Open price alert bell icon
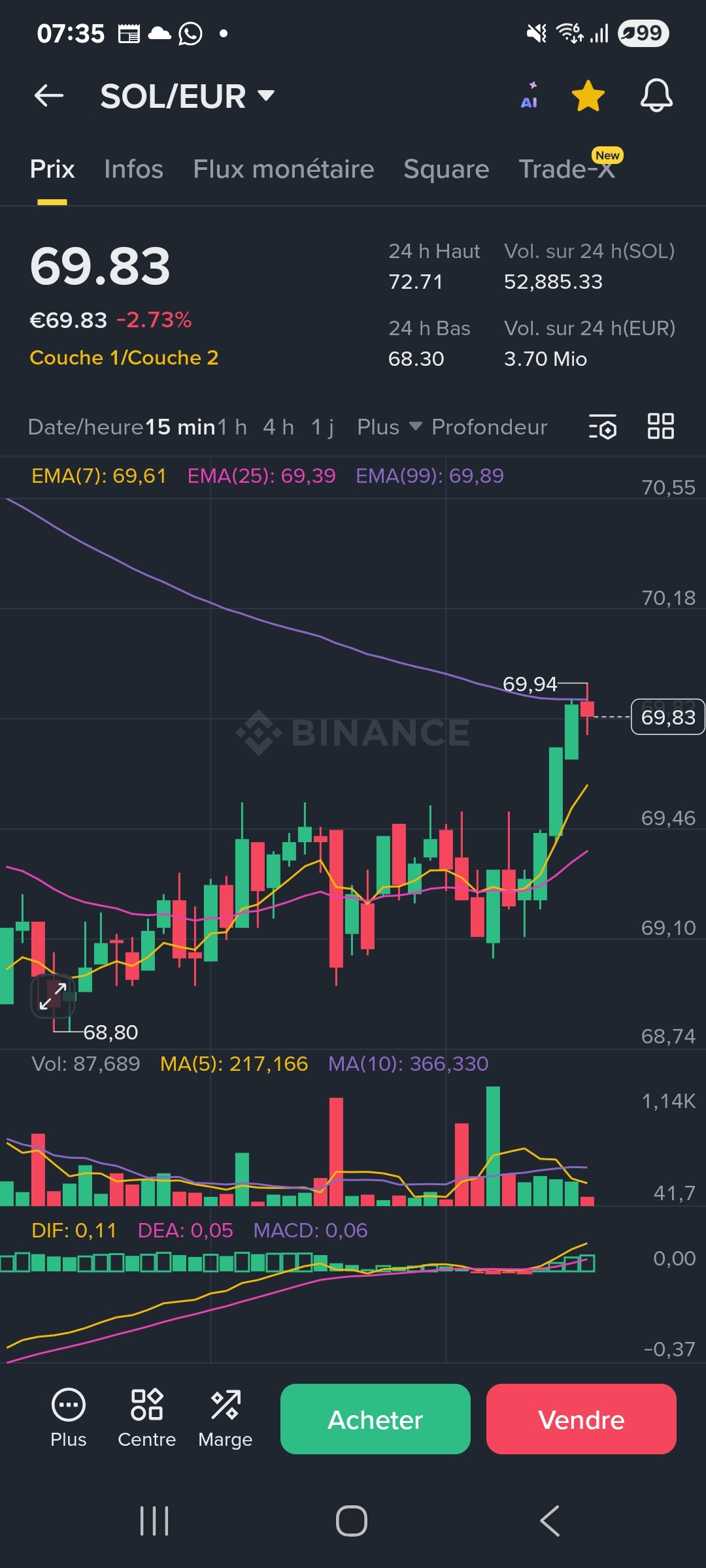The width and height of the screenshot is (706, 1568). click(x=656, y=96)
